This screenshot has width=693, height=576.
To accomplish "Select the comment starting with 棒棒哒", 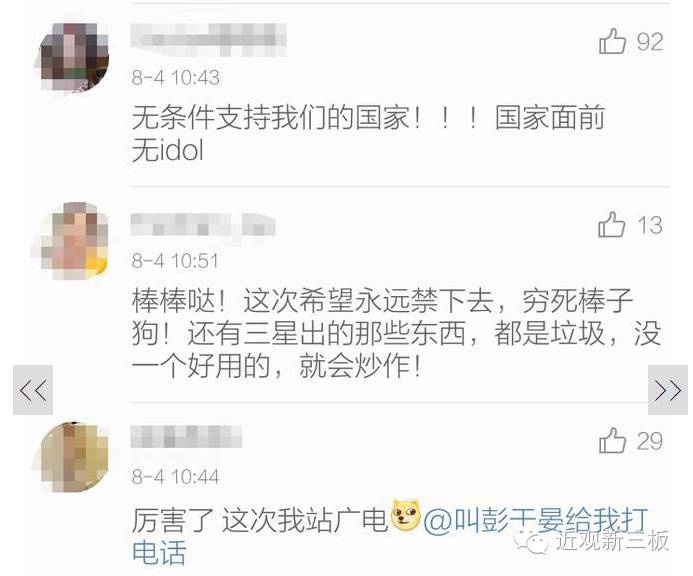I will 396,333.
